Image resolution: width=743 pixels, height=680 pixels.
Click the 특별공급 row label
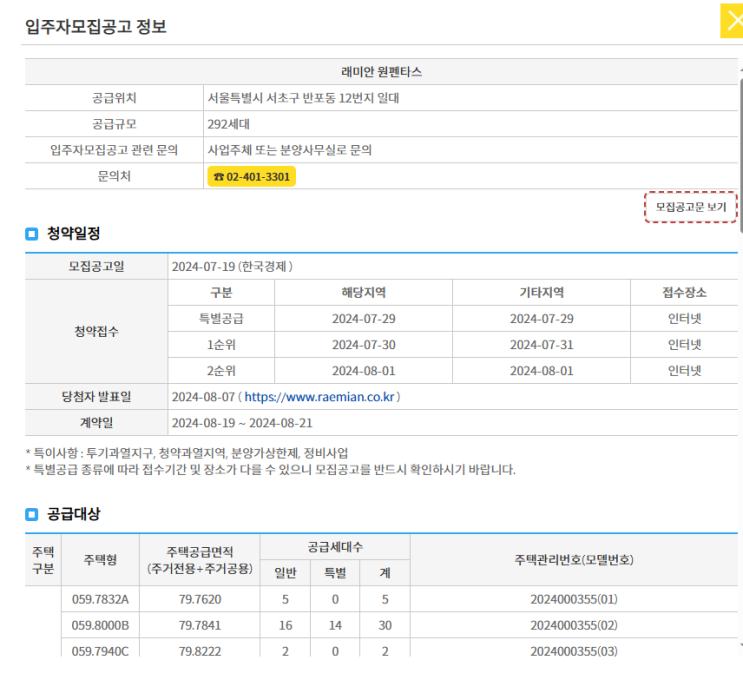click(221, 318)
